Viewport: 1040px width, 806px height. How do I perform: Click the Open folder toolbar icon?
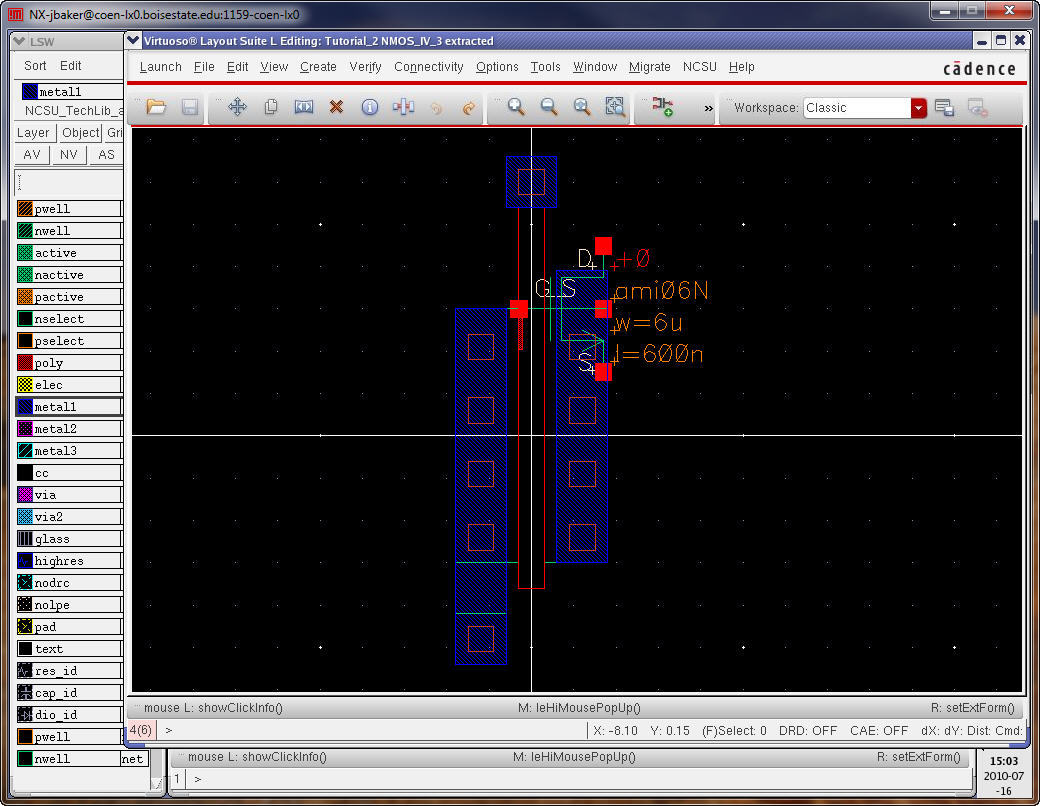point(155,107)
